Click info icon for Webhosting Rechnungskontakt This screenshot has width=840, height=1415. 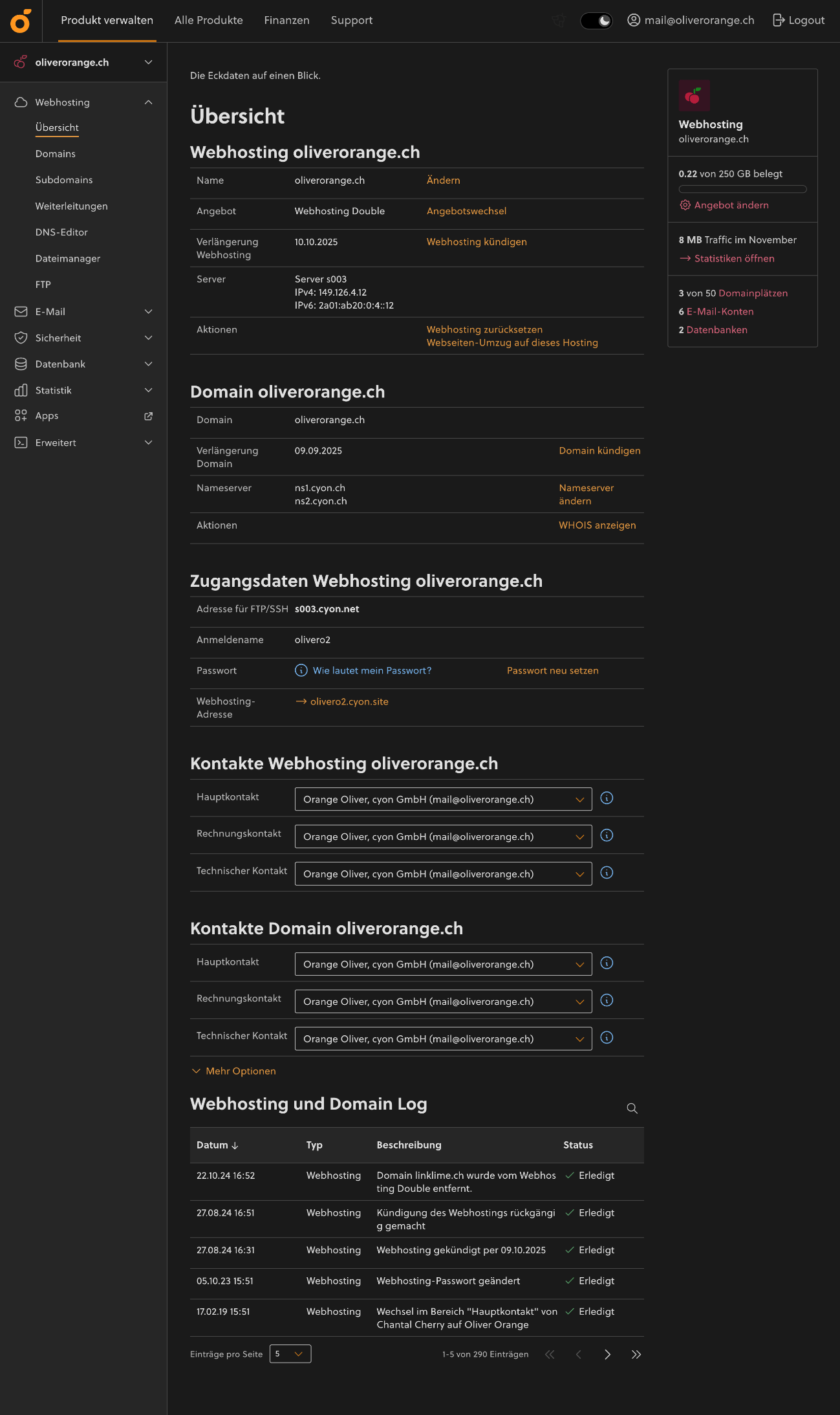(607, 835)
